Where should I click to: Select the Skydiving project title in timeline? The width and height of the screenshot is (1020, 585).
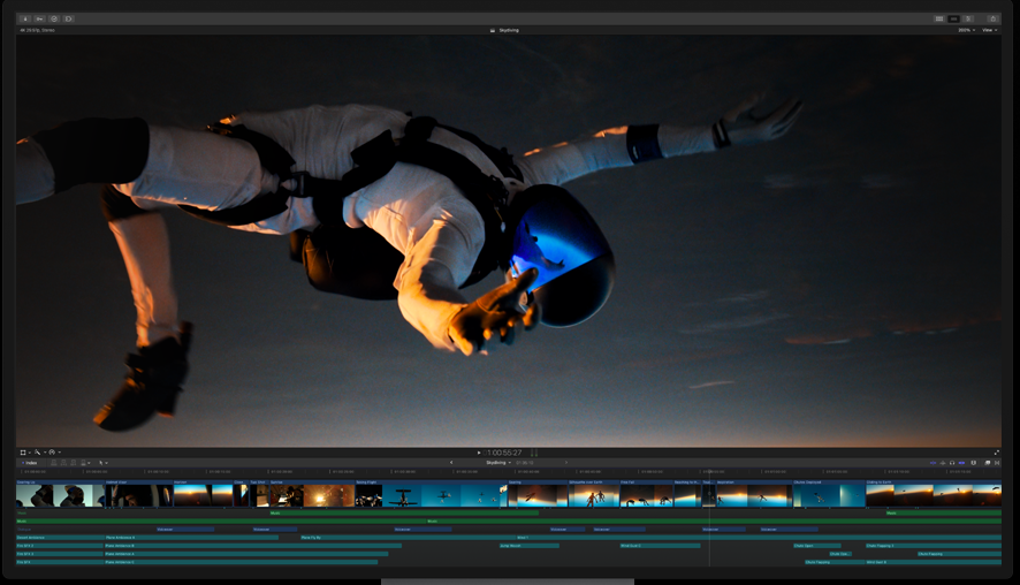tap(497, 463)
